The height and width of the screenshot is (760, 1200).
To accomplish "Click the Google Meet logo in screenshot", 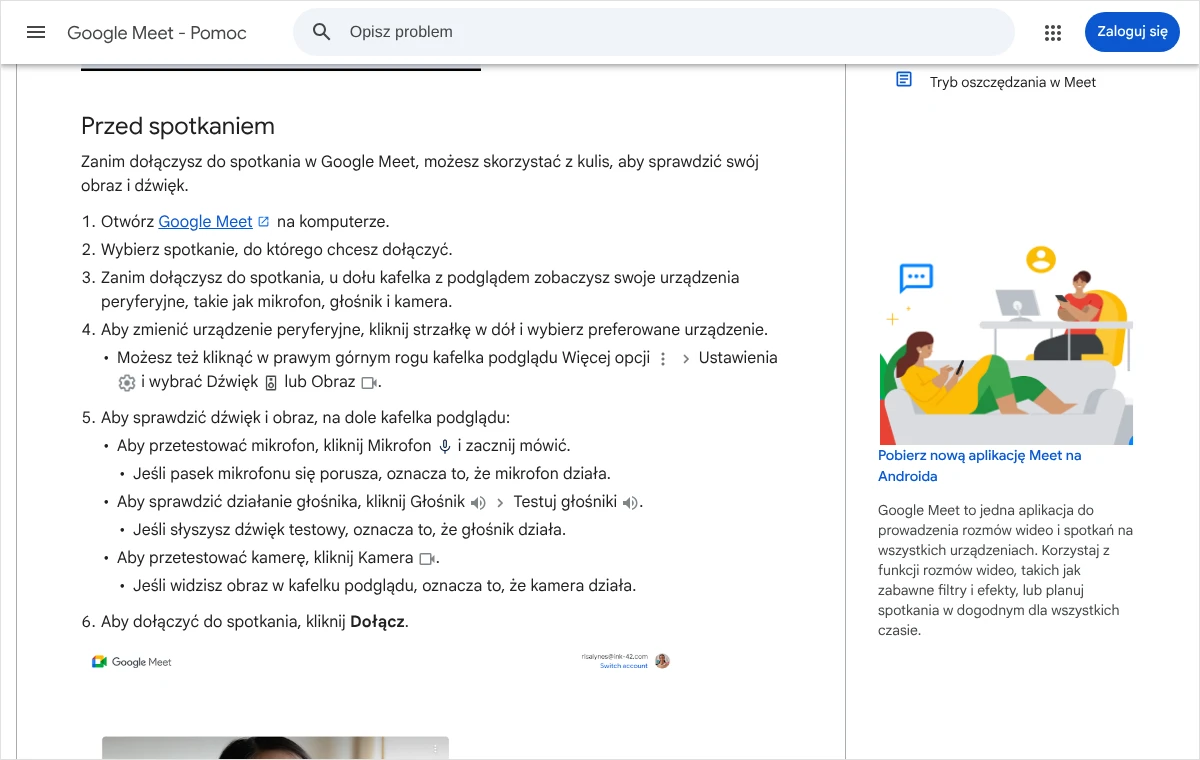I will coord(132,662).
